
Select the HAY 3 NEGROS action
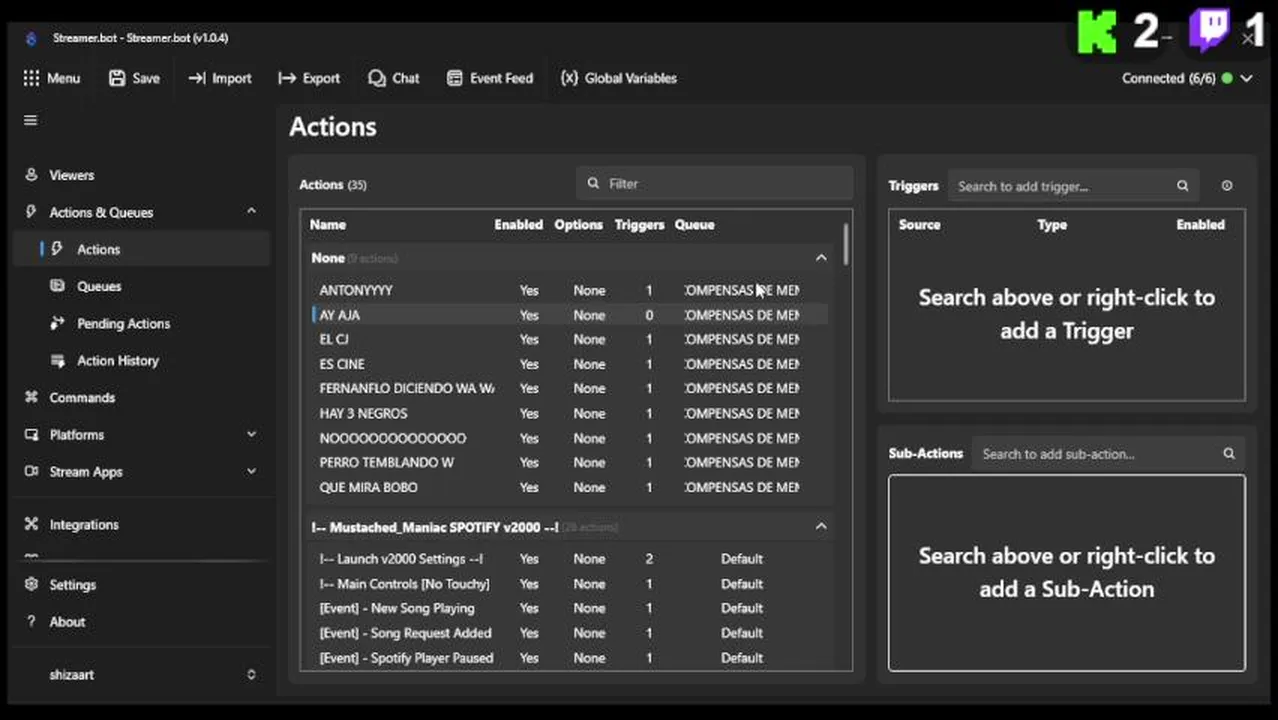coord(569,413)
